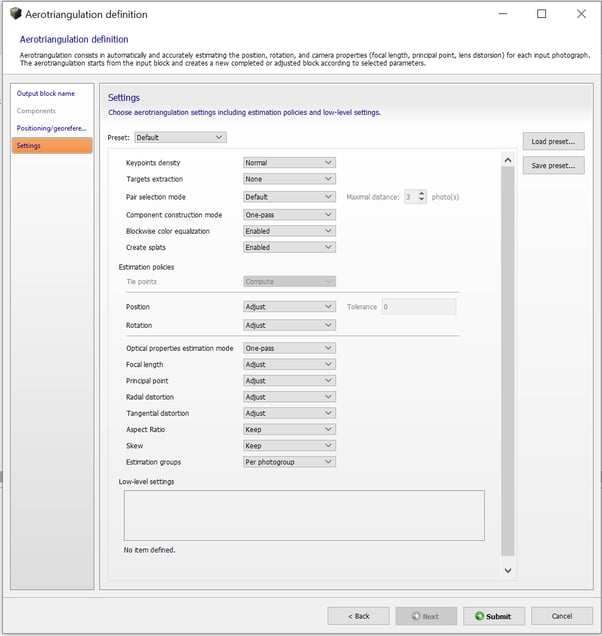The image size is (602, 636).
Task: Open the Focal length dropdown
Action: 289,364
